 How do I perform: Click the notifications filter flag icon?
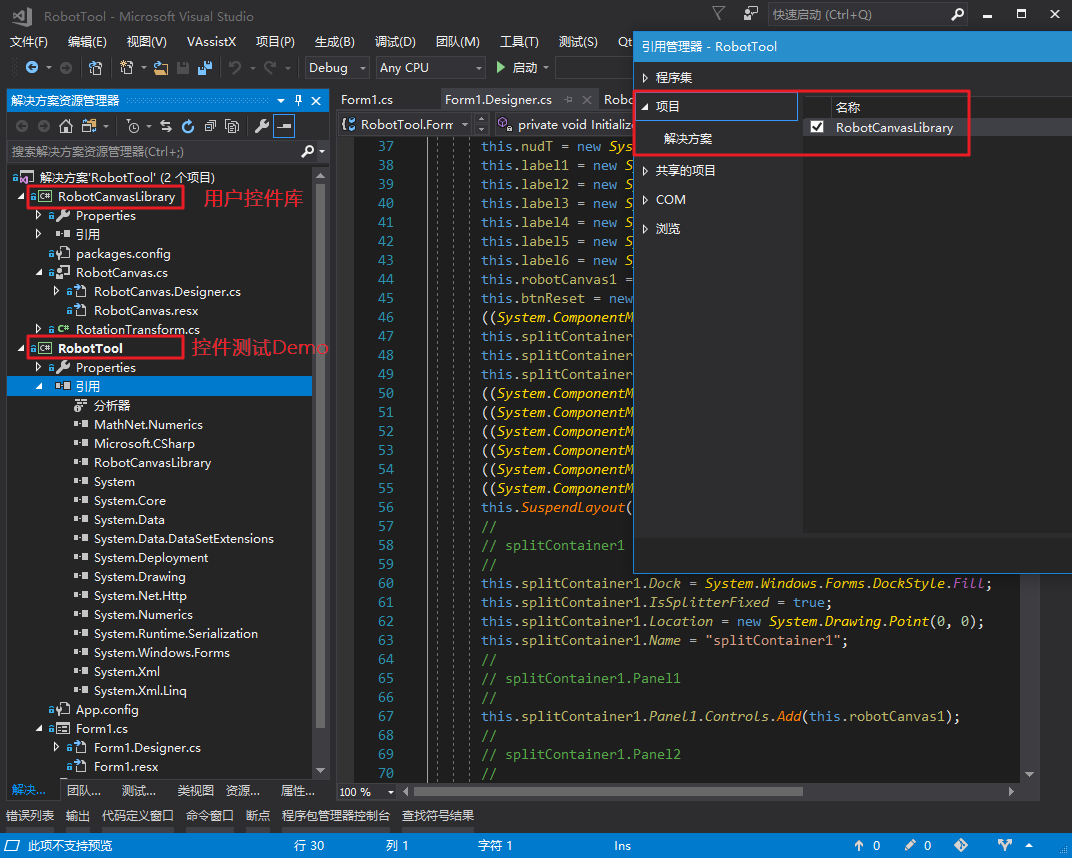click(719, 14)
